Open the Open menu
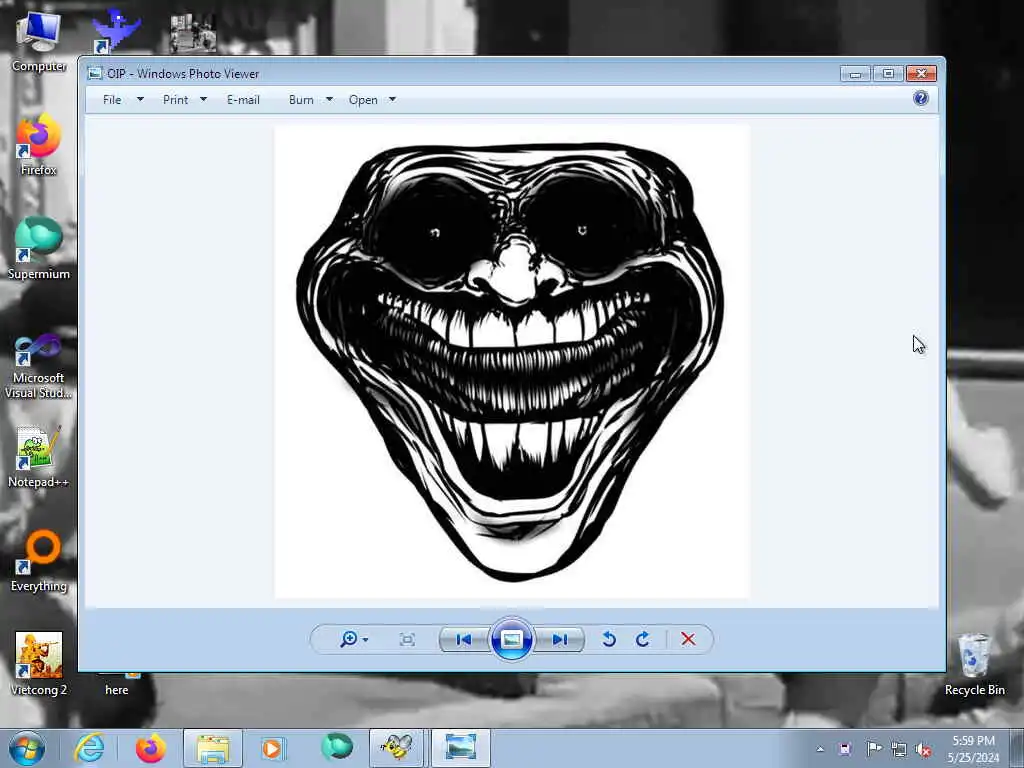Image resolution: width=1024 pixels, height=768 pixels. point(363,100)
